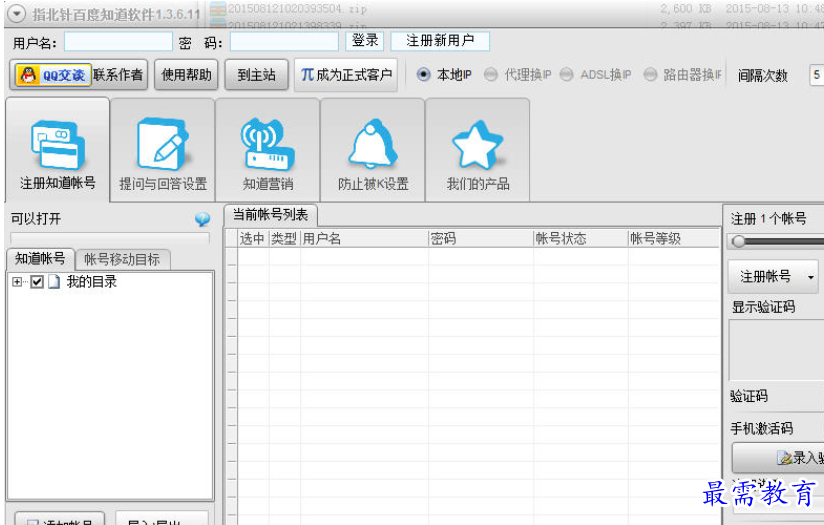Viewport: 824px width, 525px height.
Task: Click the 登录 button
Action: coord(365,40)
